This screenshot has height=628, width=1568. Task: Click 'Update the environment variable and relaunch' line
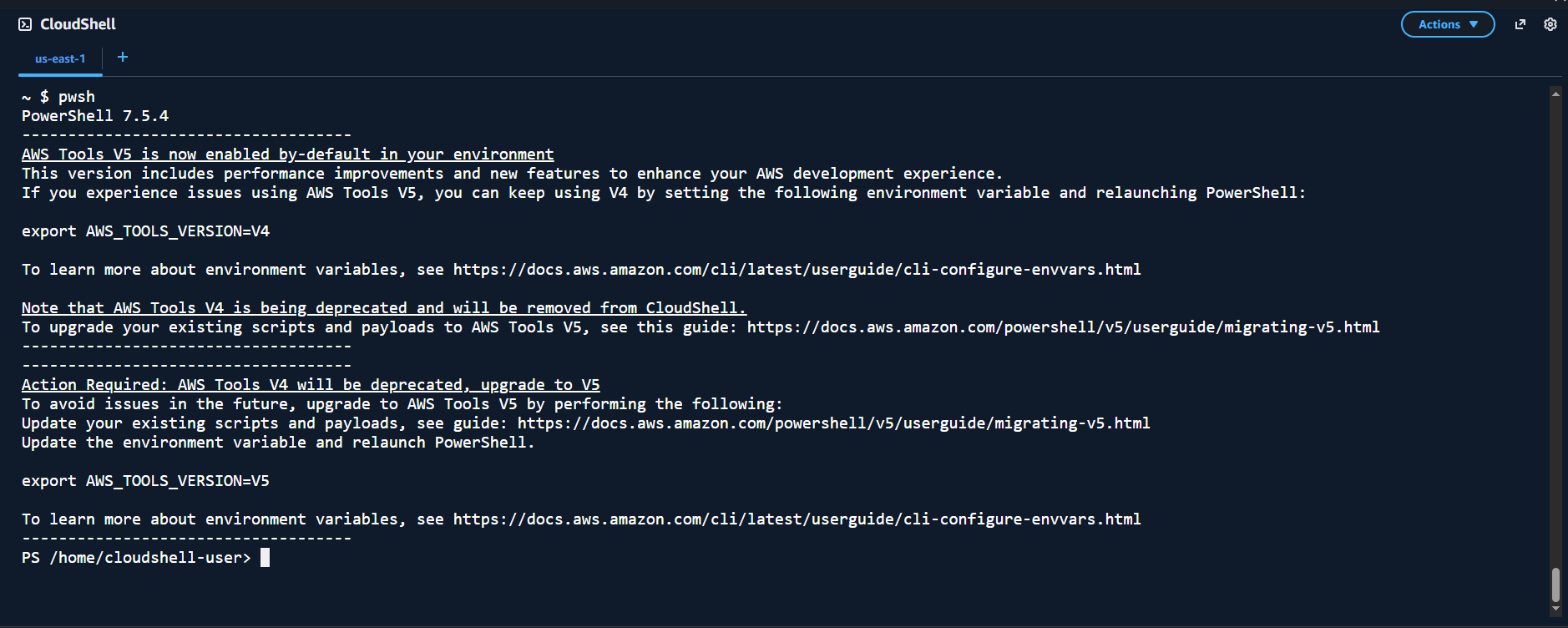278,443
